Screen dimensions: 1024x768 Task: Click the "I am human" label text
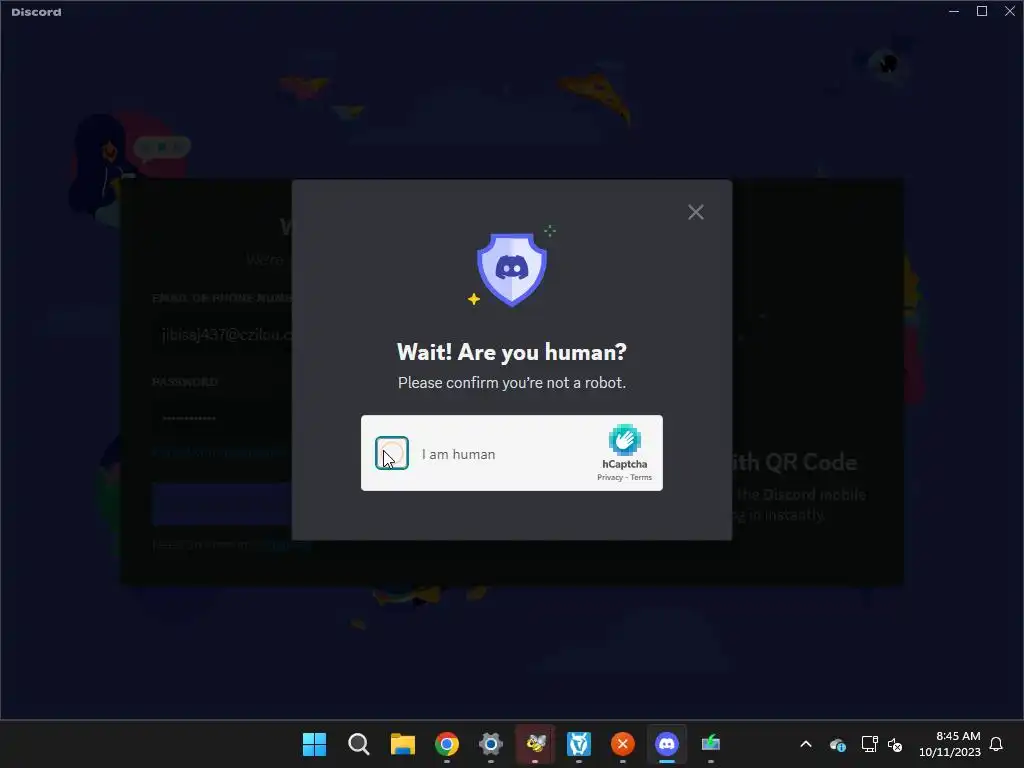tap(458, 454)
